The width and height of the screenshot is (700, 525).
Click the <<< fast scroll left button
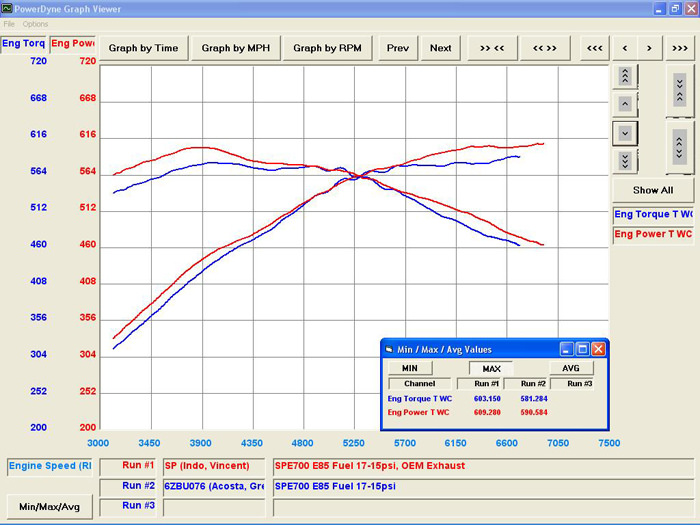[595, 48]
